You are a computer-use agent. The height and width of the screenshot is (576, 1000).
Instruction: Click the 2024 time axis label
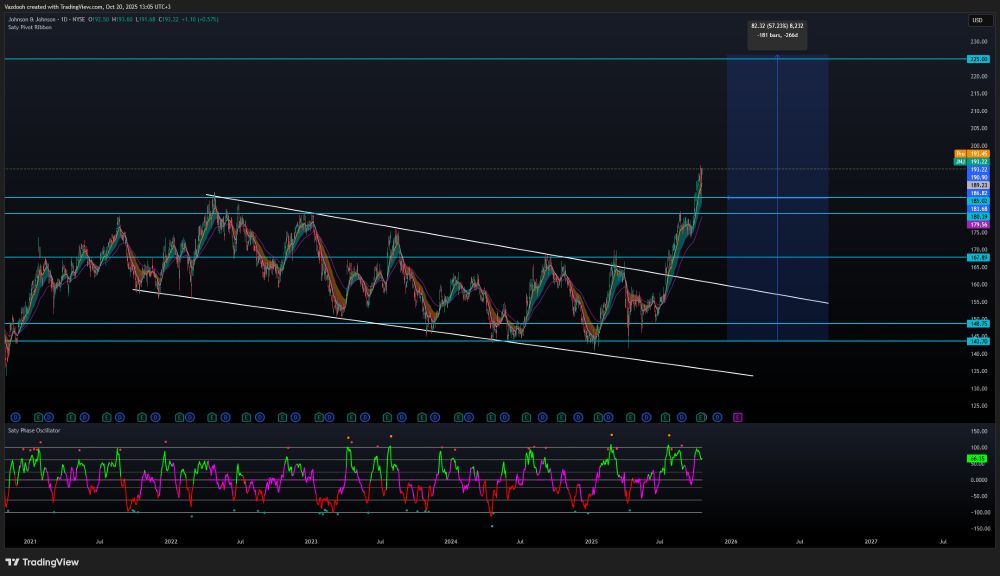(x=451, y=542)
